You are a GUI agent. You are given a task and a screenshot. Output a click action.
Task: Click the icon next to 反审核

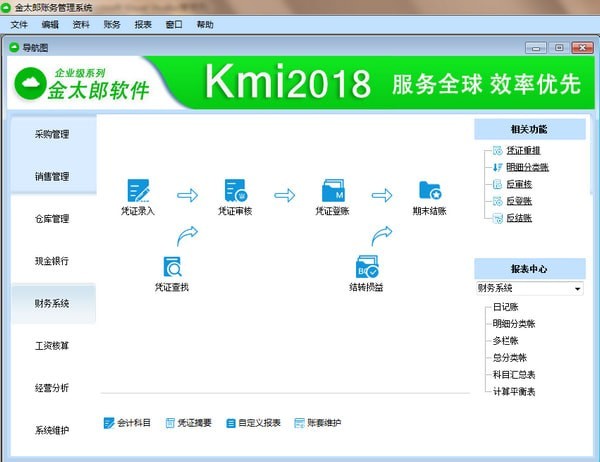[x=497, y=184]
